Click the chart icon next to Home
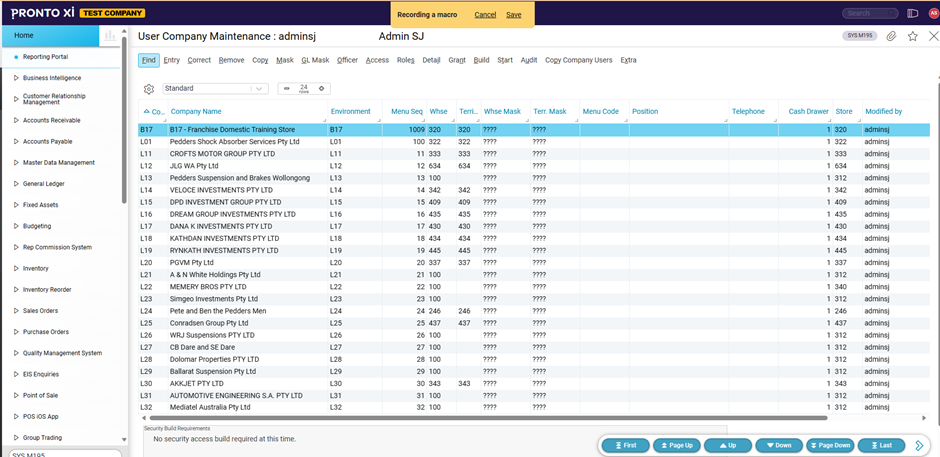Image resolution: width=940 pixels, height=457 pixels. click(x=110, y=35)
